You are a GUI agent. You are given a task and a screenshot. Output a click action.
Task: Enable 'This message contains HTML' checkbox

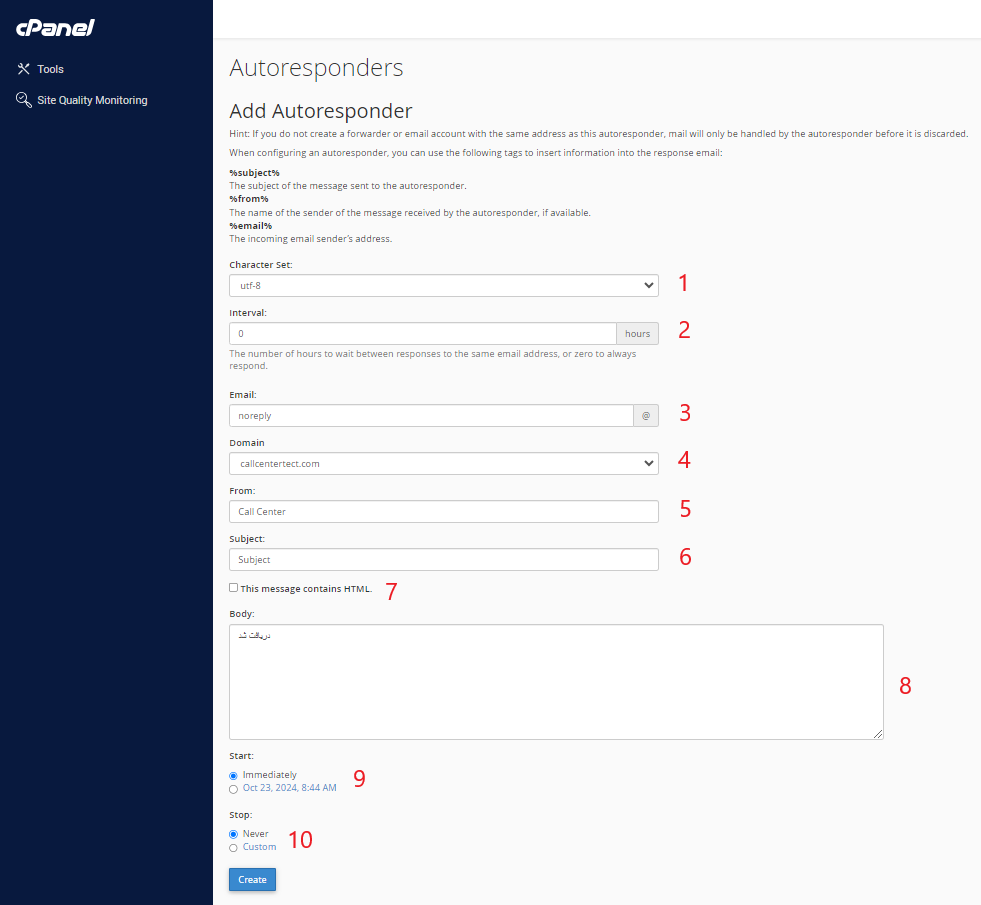(x=234, y=588)
